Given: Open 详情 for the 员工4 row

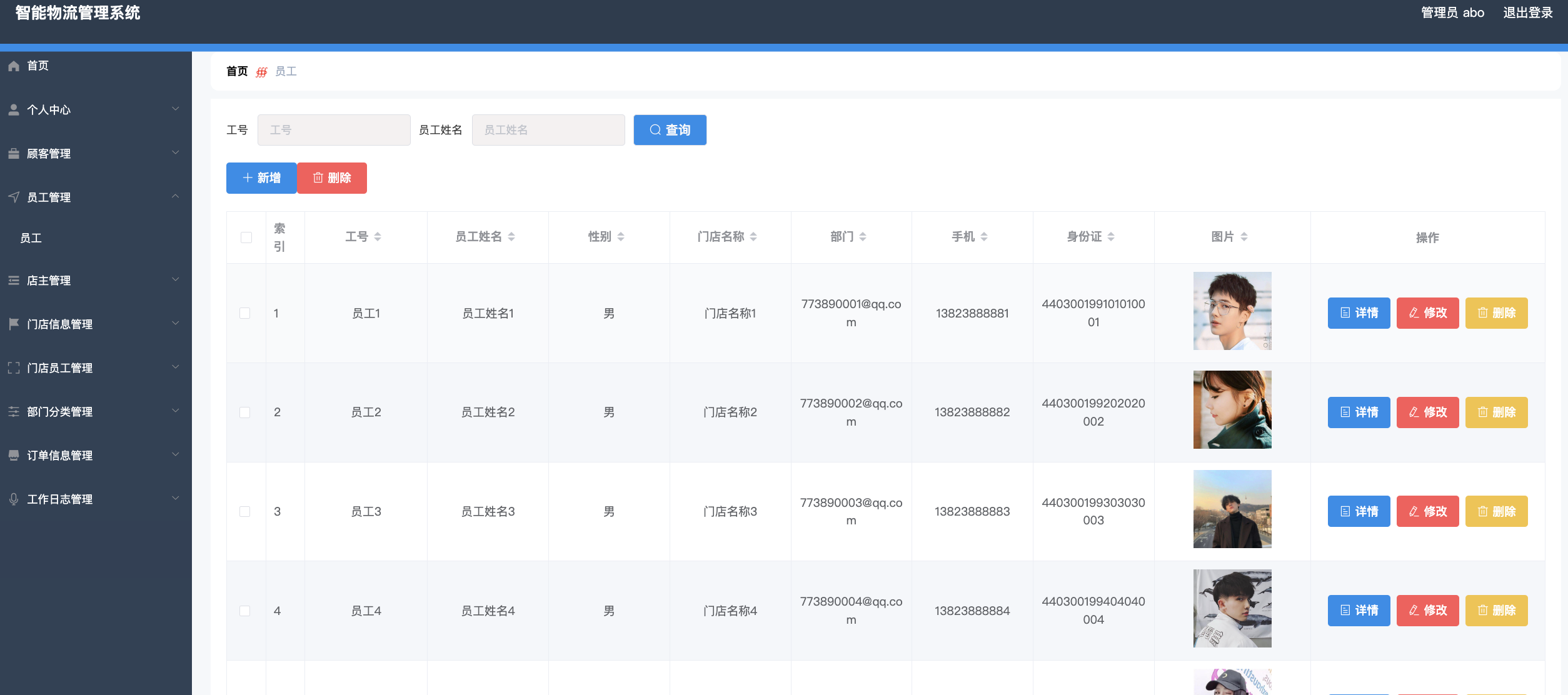Looking at the screenshot, I should [x=1359, y=611].
